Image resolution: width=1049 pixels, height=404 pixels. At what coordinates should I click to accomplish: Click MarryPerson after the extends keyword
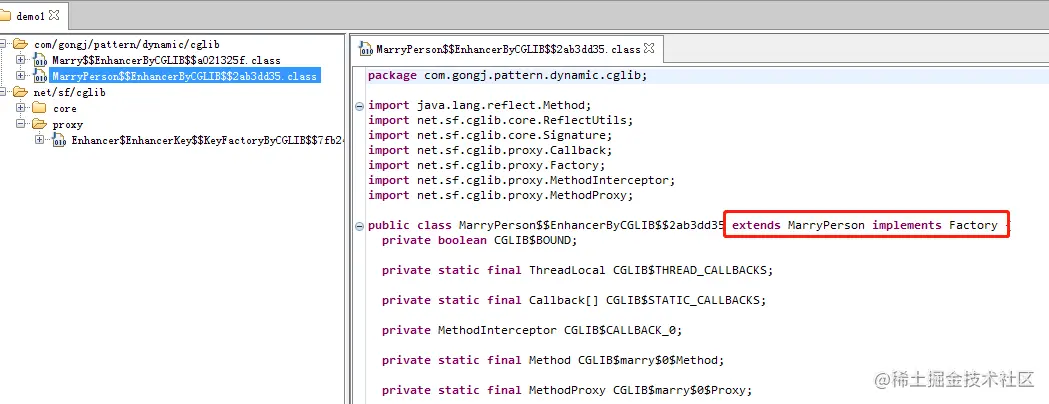[x=826, y=225]
